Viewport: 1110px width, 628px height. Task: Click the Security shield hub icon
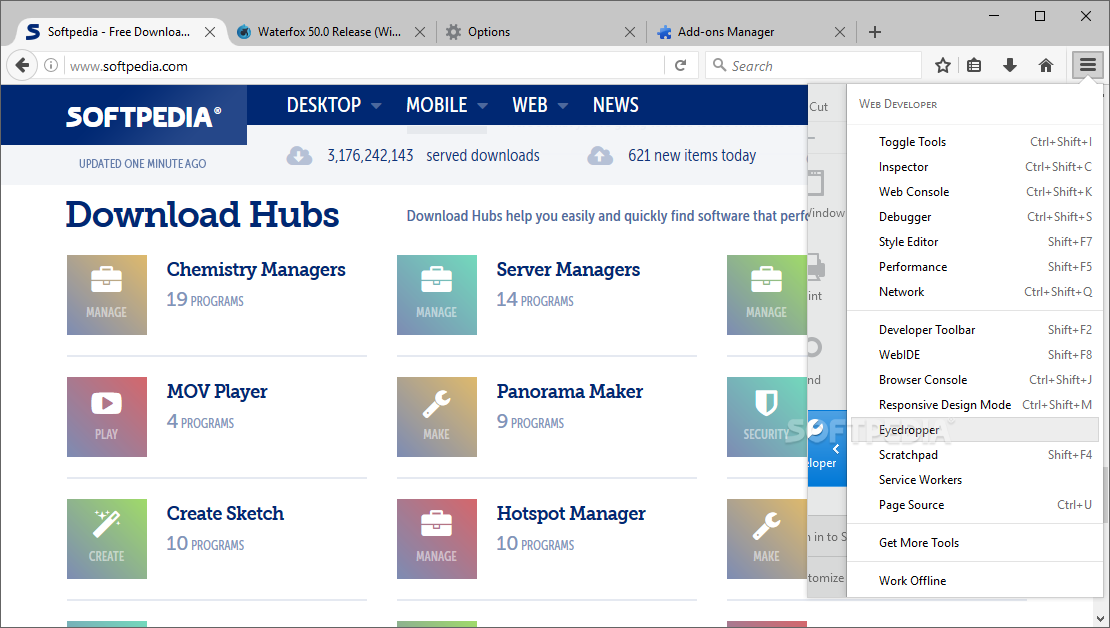(767, 417)
